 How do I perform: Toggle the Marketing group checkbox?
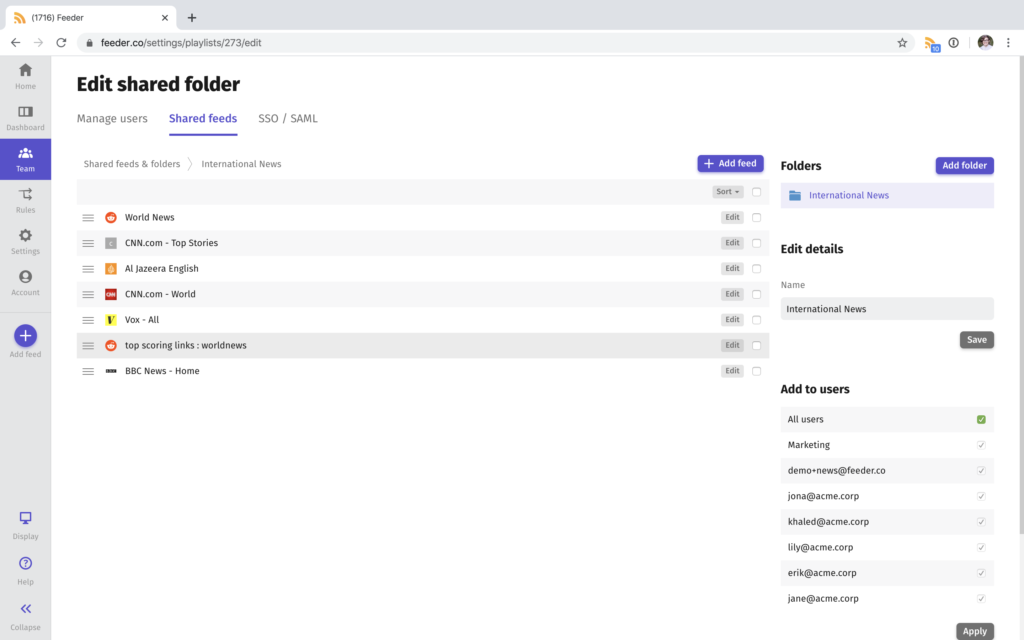tap(981, 445)
